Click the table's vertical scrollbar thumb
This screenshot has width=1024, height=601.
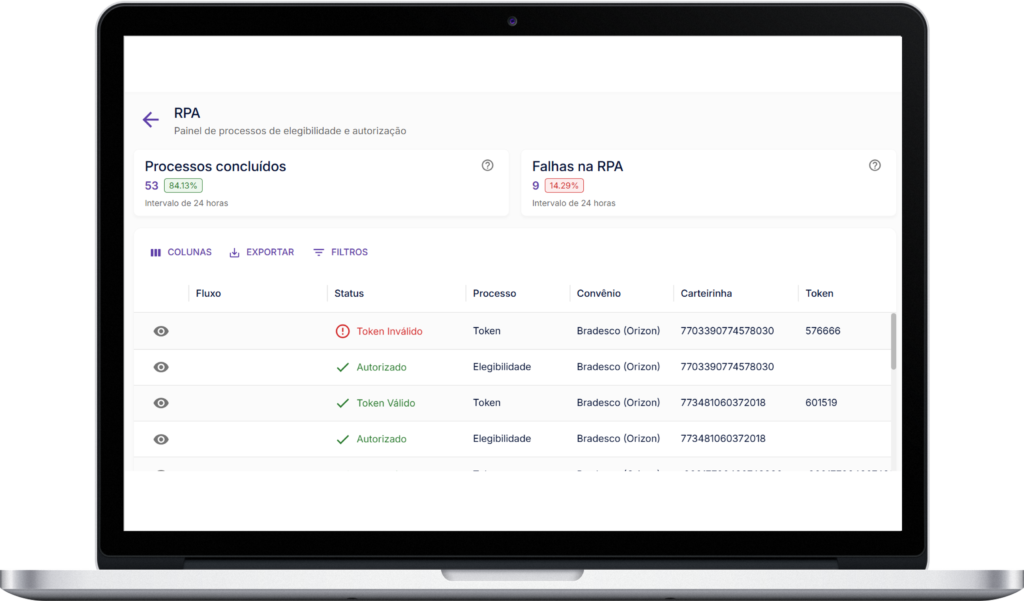[x=893, y=341]
